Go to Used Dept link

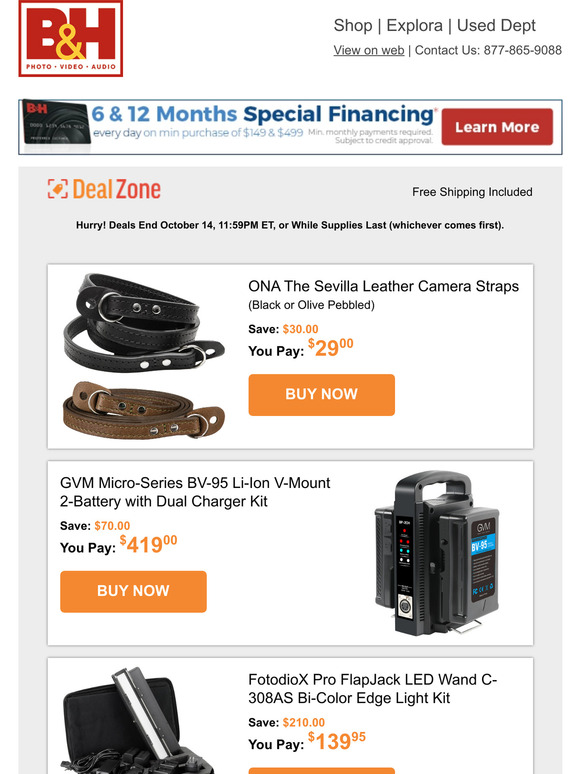(496, 26)
